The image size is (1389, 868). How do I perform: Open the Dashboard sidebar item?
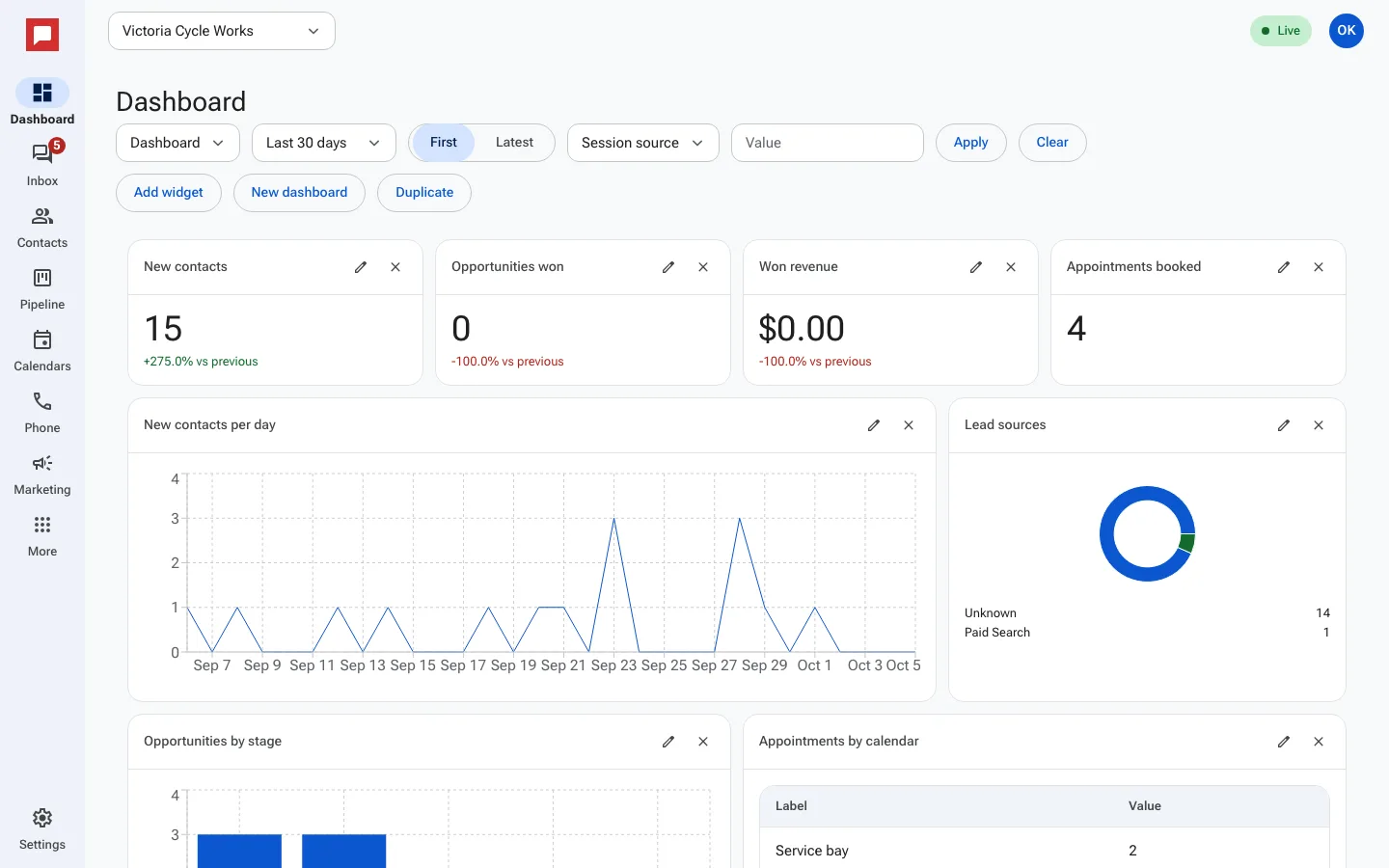pyautogui.click(x=42, y=102)
